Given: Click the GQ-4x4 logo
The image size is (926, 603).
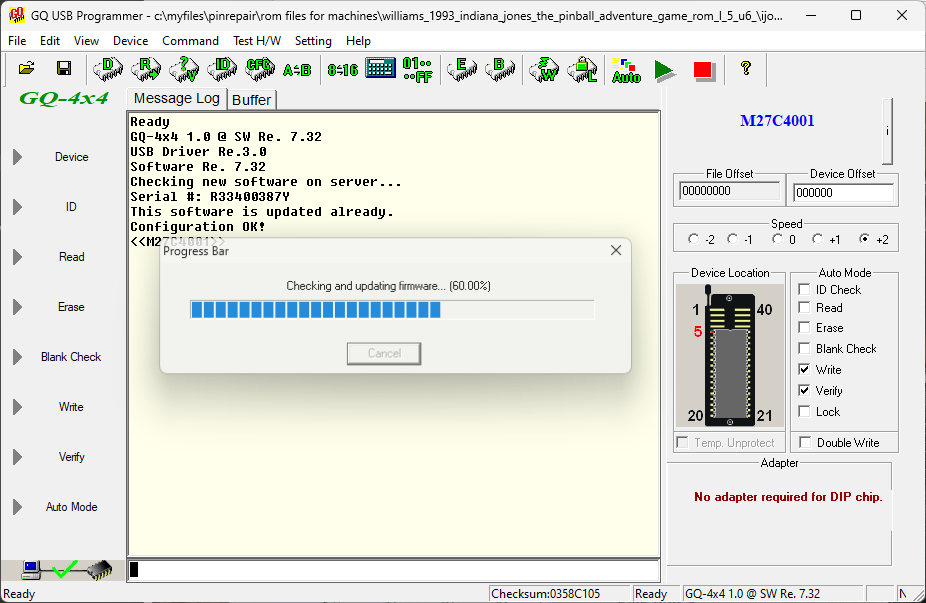Looking at the screenshot, I should tap(64, 98).
